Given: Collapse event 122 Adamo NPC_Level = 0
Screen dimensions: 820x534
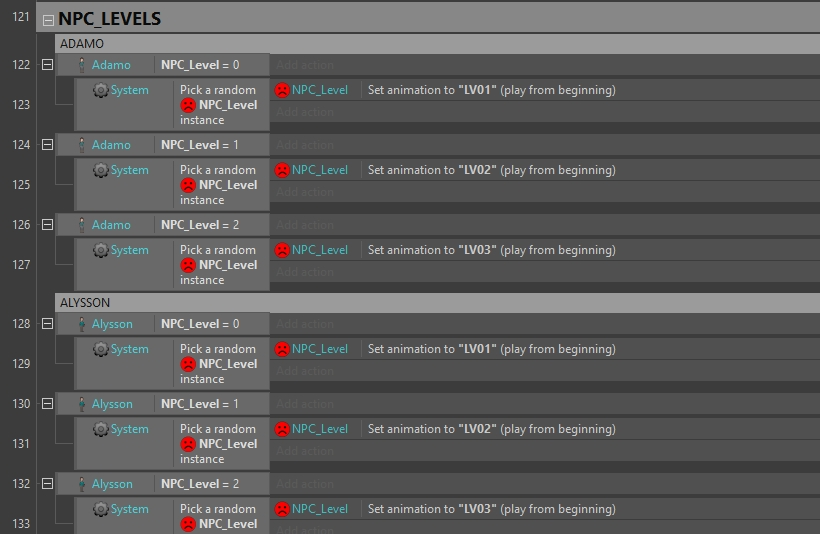Looking at the screenshot, I should click(48, 65).
